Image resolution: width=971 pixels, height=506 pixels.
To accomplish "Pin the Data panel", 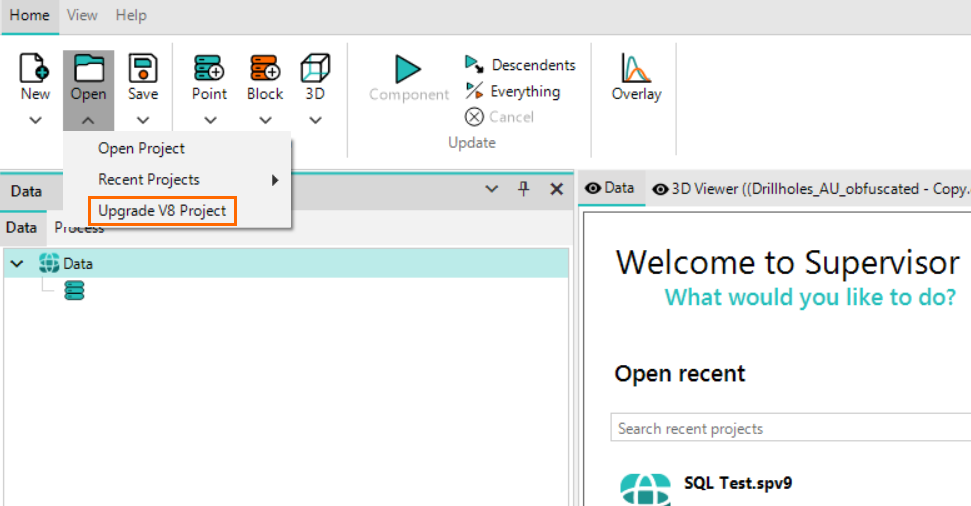I will 524,189.
